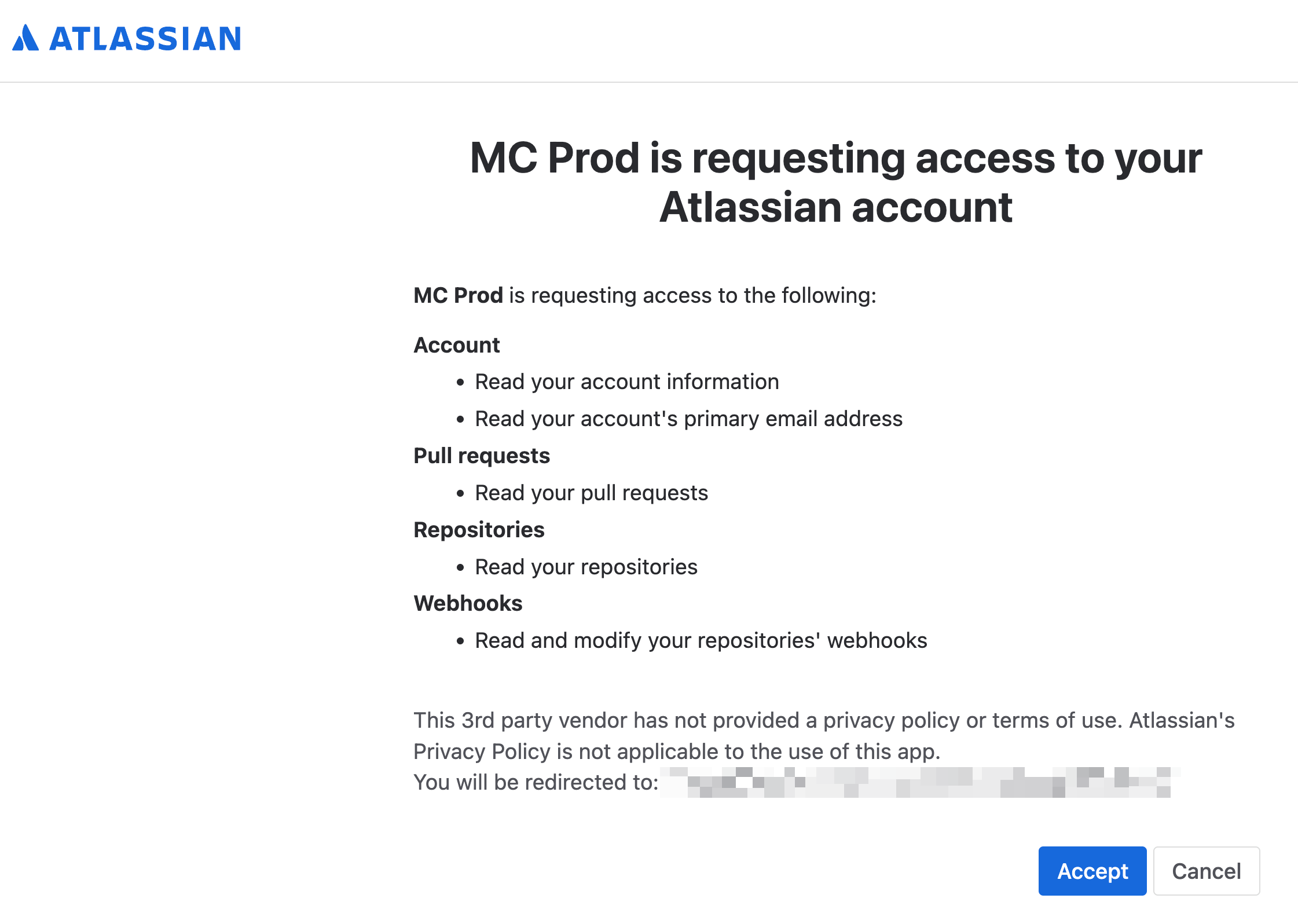Accept the MC Prod access request
Image resolution: width=1298 pixels, height=924 pixels.
pos(1092,871)
